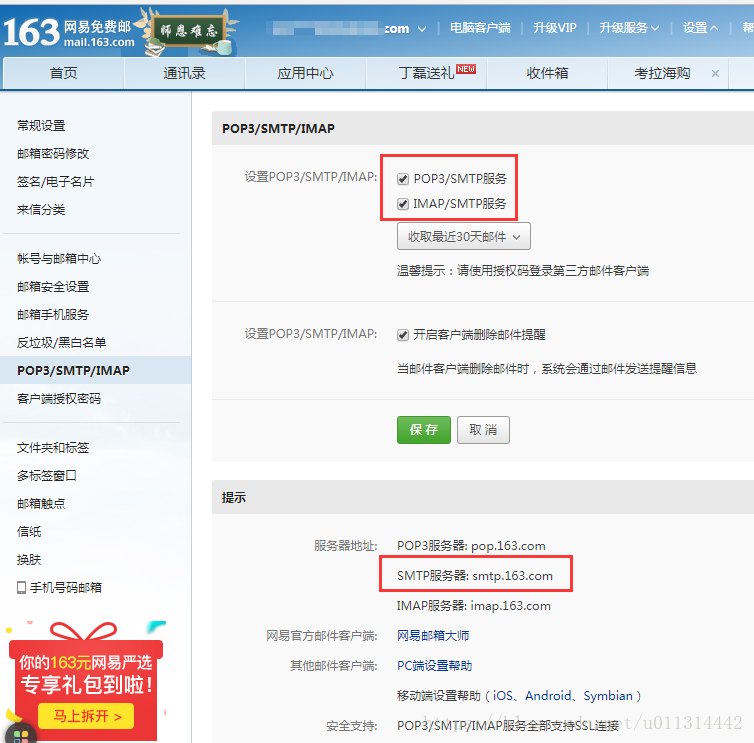
Task: Click the 163 mail logo
Action: click(x=68, y=32)
